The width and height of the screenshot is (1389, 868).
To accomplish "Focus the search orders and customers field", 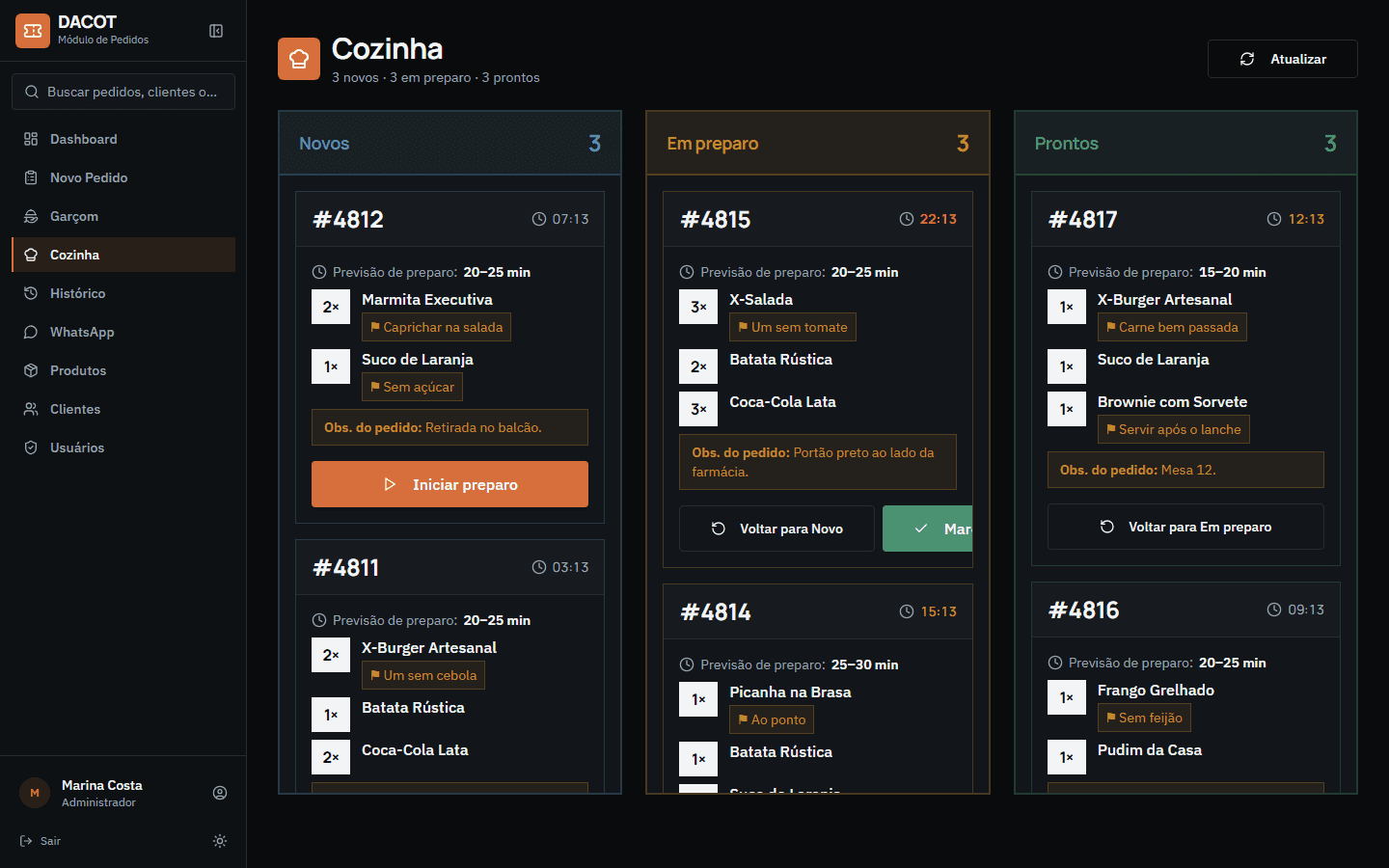I will point(123,92).
